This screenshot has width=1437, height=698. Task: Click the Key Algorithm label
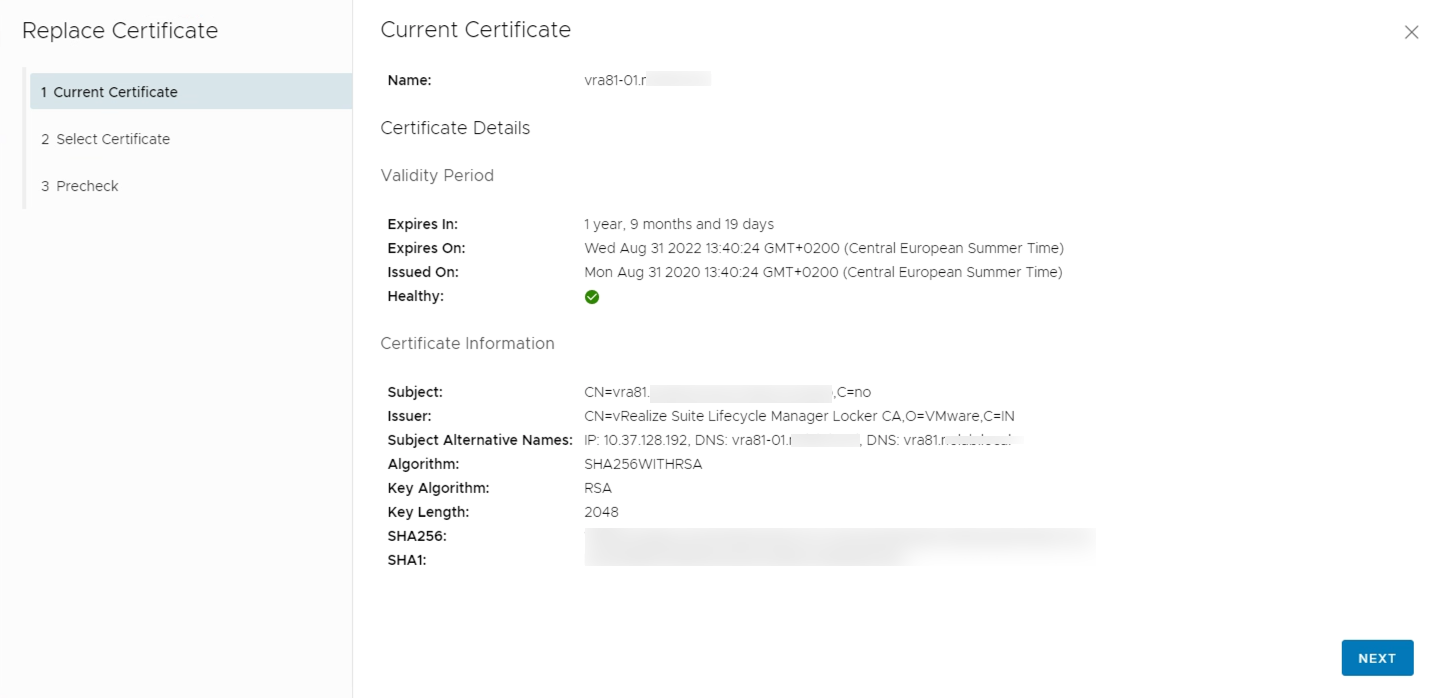pyautogui.click(x=438, y=488)
